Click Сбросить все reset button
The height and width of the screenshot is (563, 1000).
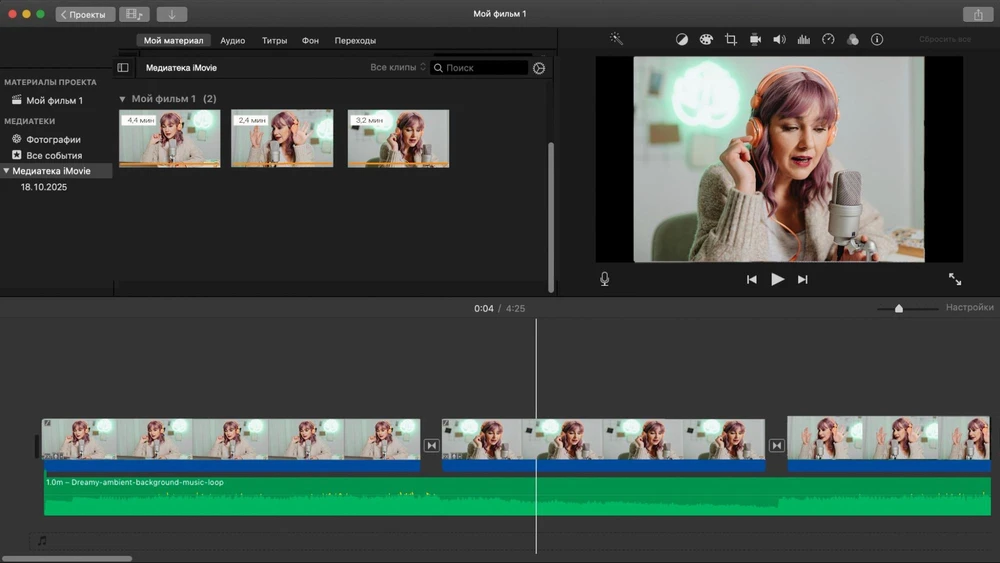point(945,40)
